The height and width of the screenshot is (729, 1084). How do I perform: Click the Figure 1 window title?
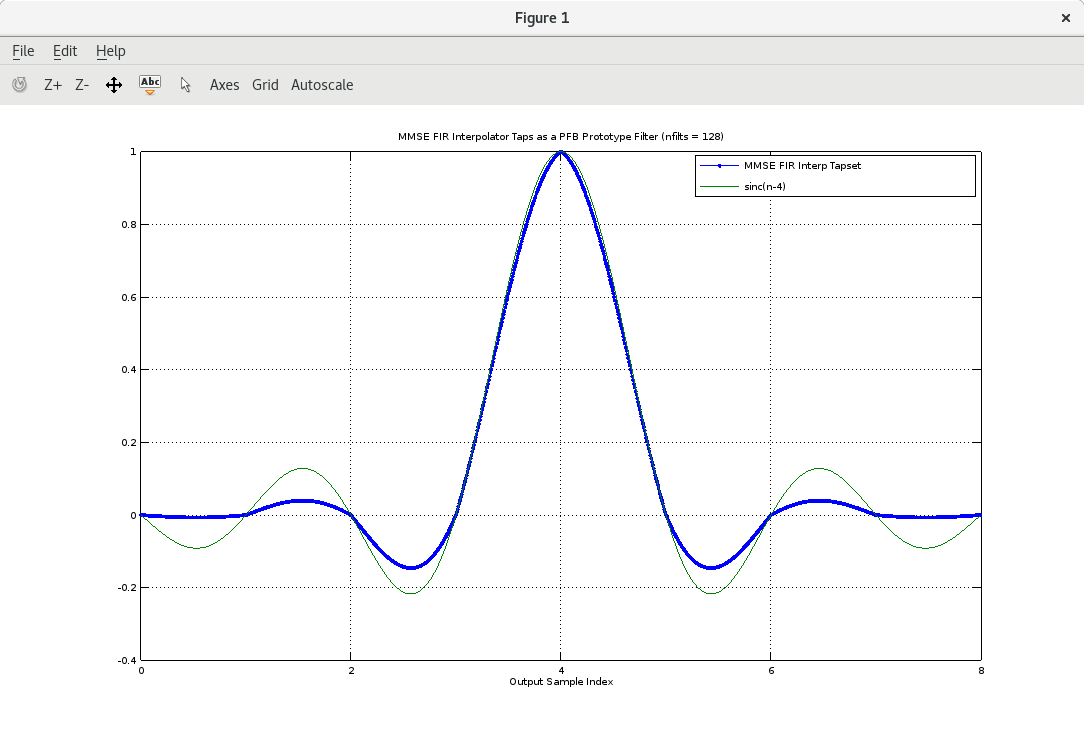pyautogui.click(x=542, y=18)
